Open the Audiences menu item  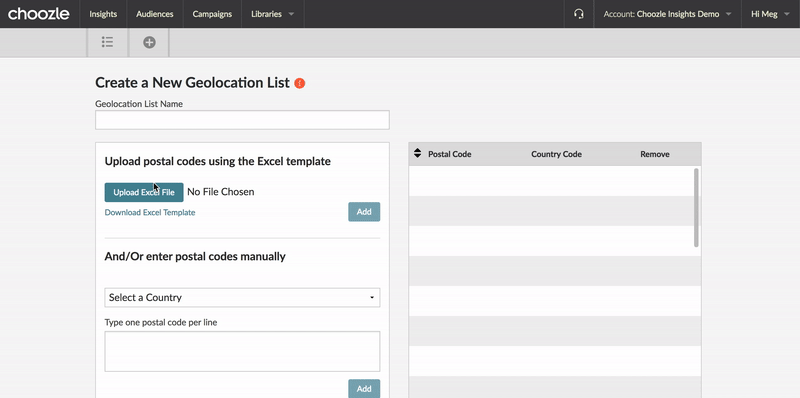coord(155,14)
